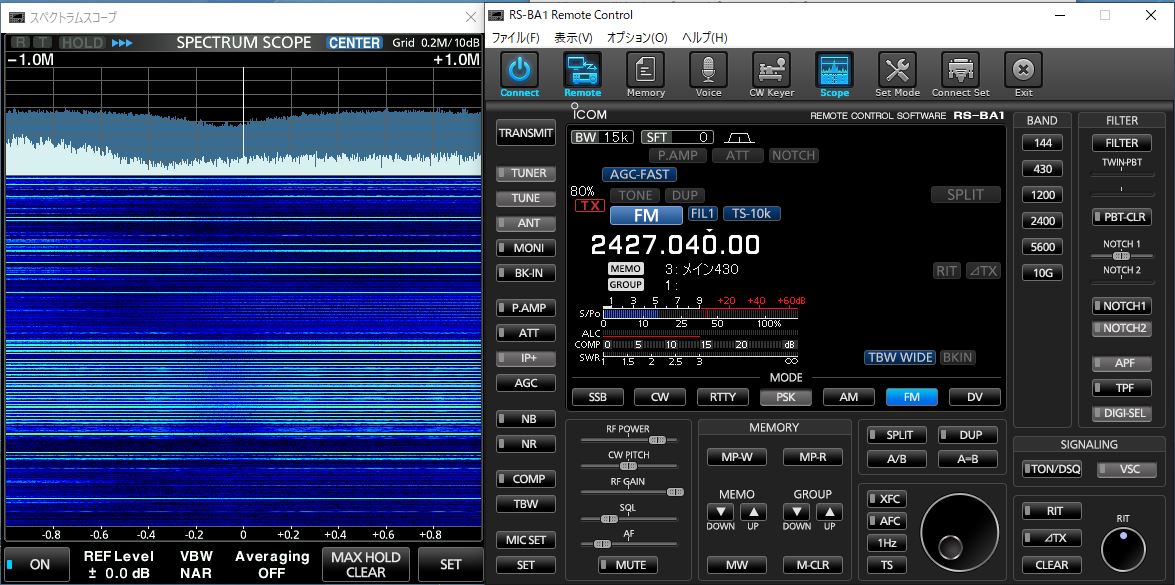Toggle the Scope toolbar icon
This screenshot has width=1175, height=585.
tap(834, 70)
